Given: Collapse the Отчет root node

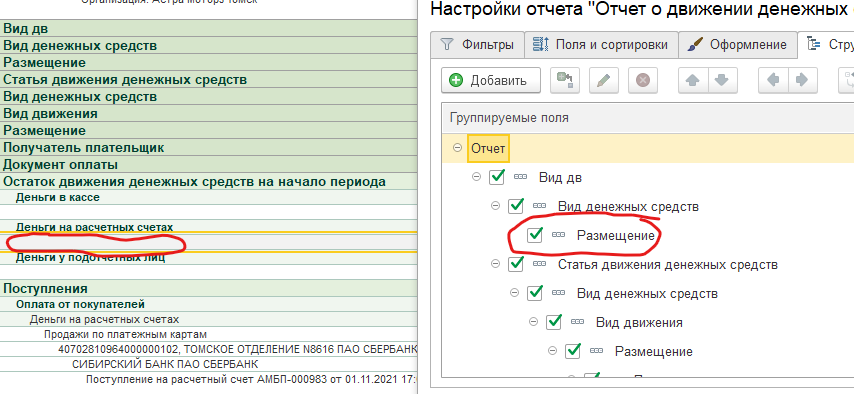Looking at the screenshot, I should [x=458, y=148].
